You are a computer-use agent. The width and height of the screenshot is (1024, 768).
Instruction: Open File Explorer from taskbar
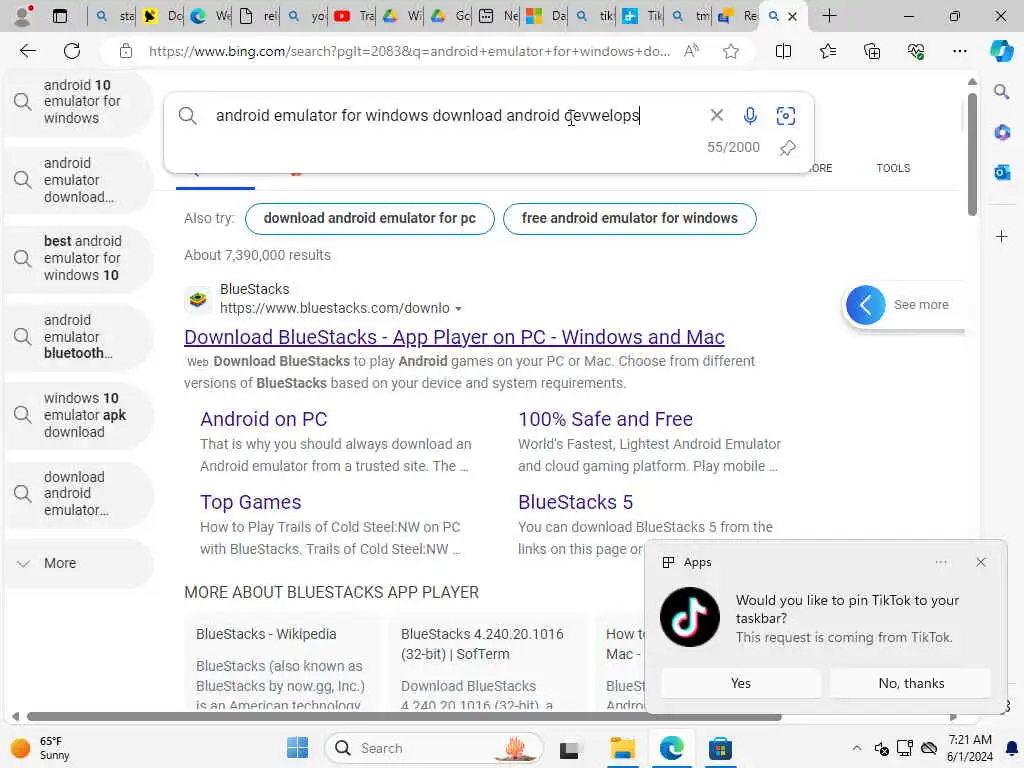click(x=622, y=748)
